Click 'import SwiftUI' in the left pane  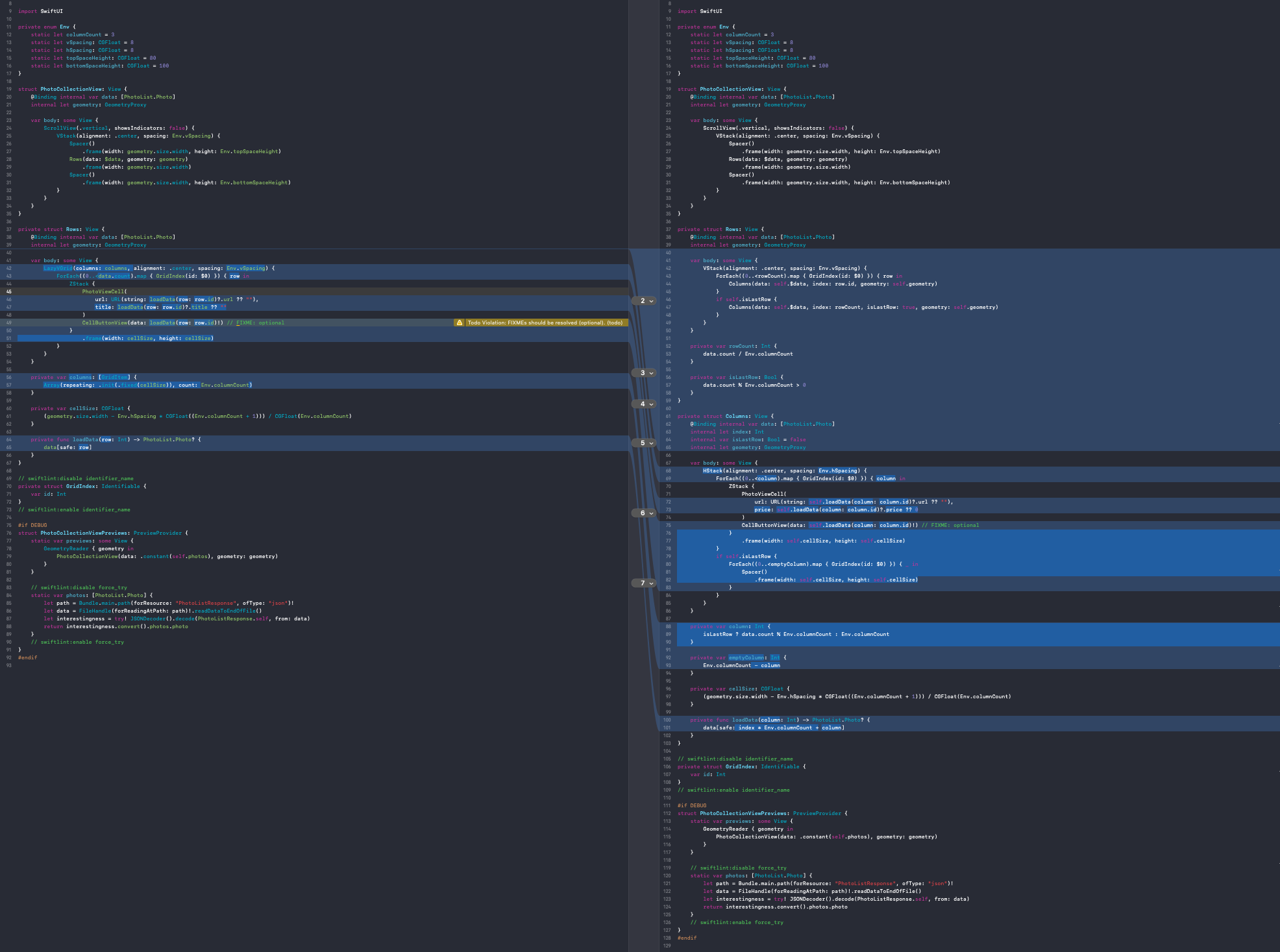pyautogui.click(x=40, y=11)
